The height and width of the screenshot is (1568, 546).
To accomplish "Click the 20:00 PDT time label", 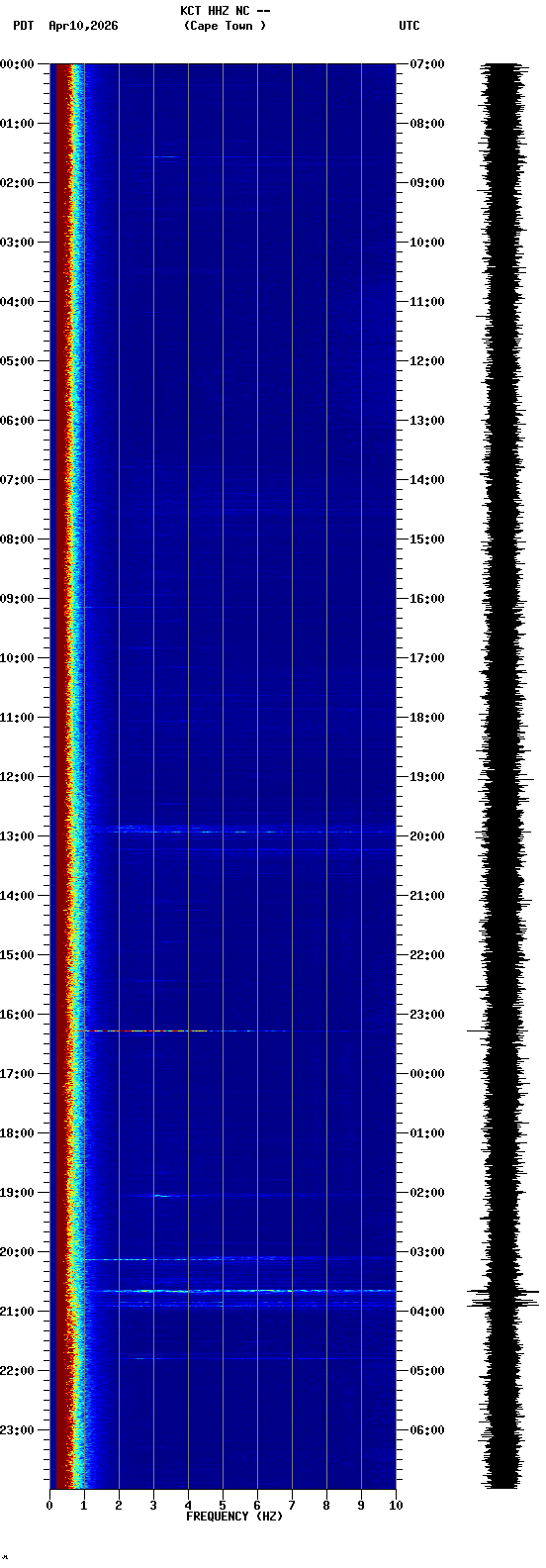I will point(18,1252).
